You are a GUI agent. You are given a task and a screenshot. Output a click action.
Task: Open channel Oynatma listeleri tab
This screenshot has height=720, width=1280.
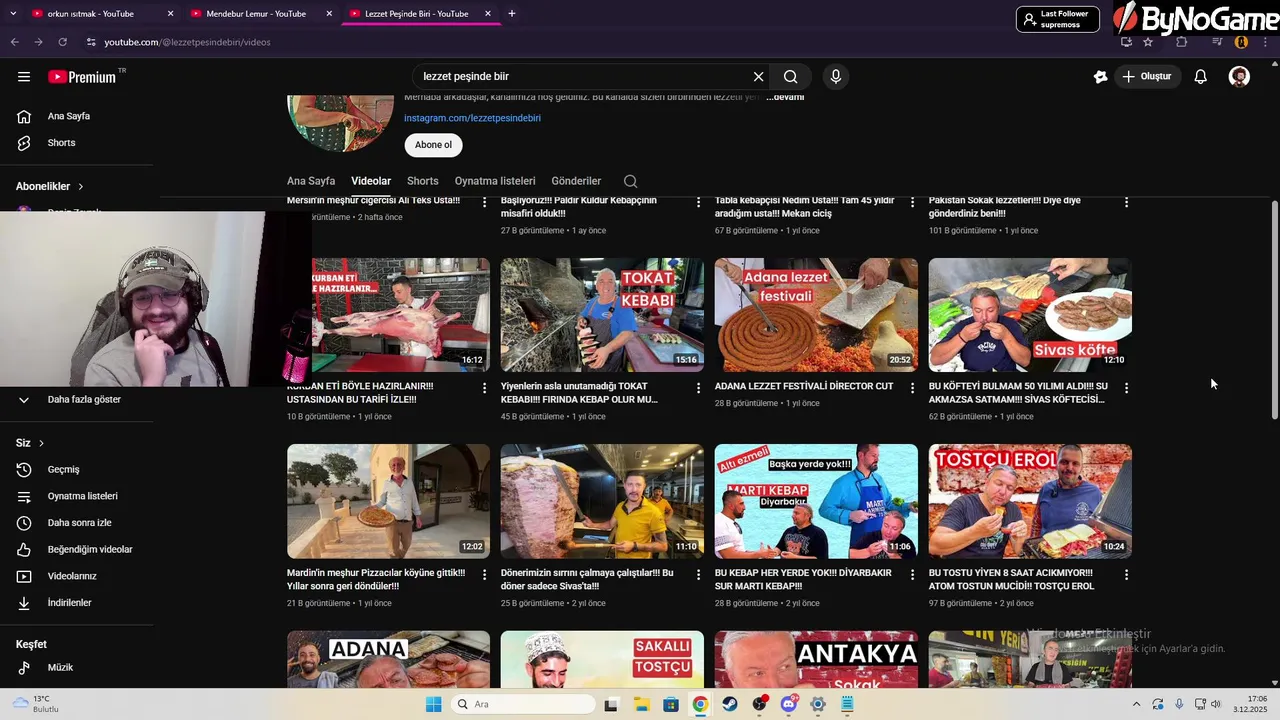point(495,181)
